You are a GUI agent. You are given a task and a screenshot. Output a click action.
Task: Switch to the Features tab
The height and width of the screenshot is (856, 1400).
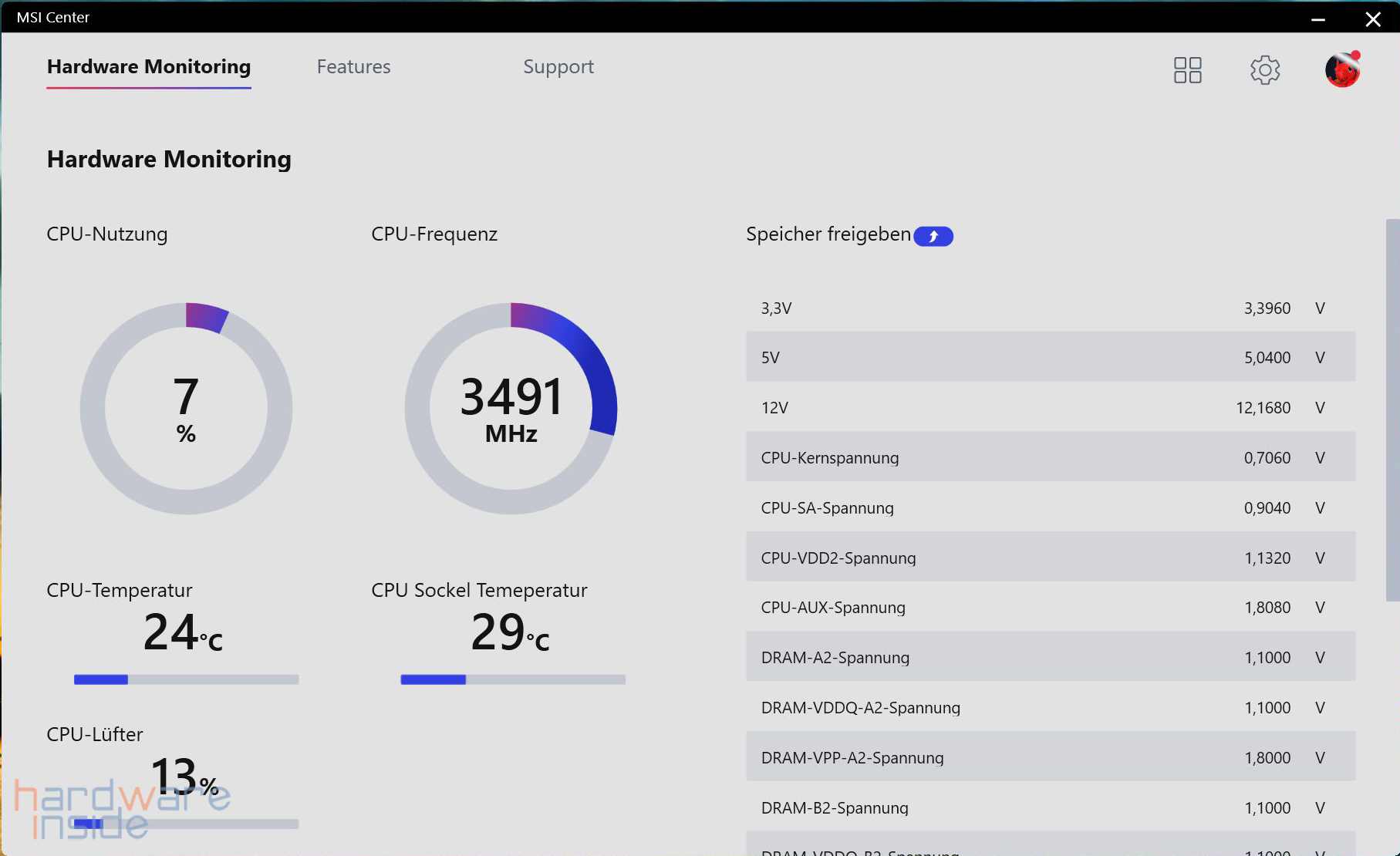pos(353,67)
